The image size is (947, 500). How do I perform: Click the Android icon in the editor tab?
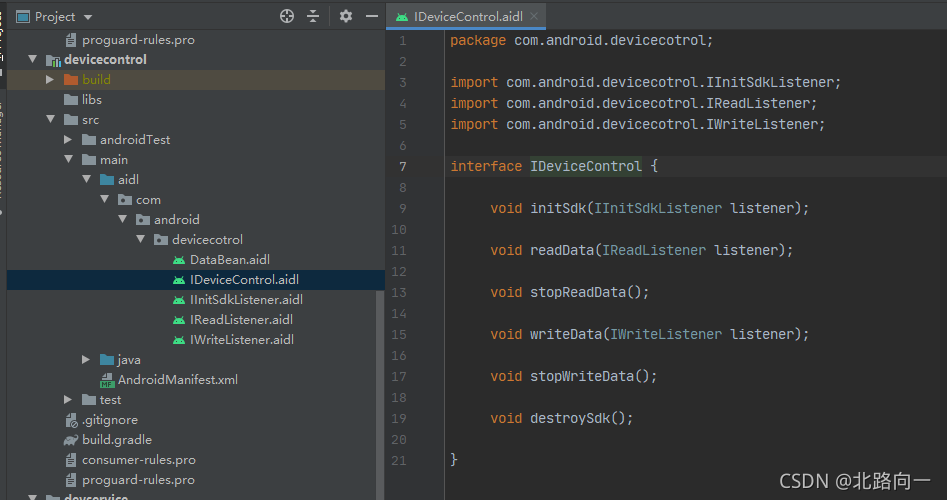pos(402,17)
